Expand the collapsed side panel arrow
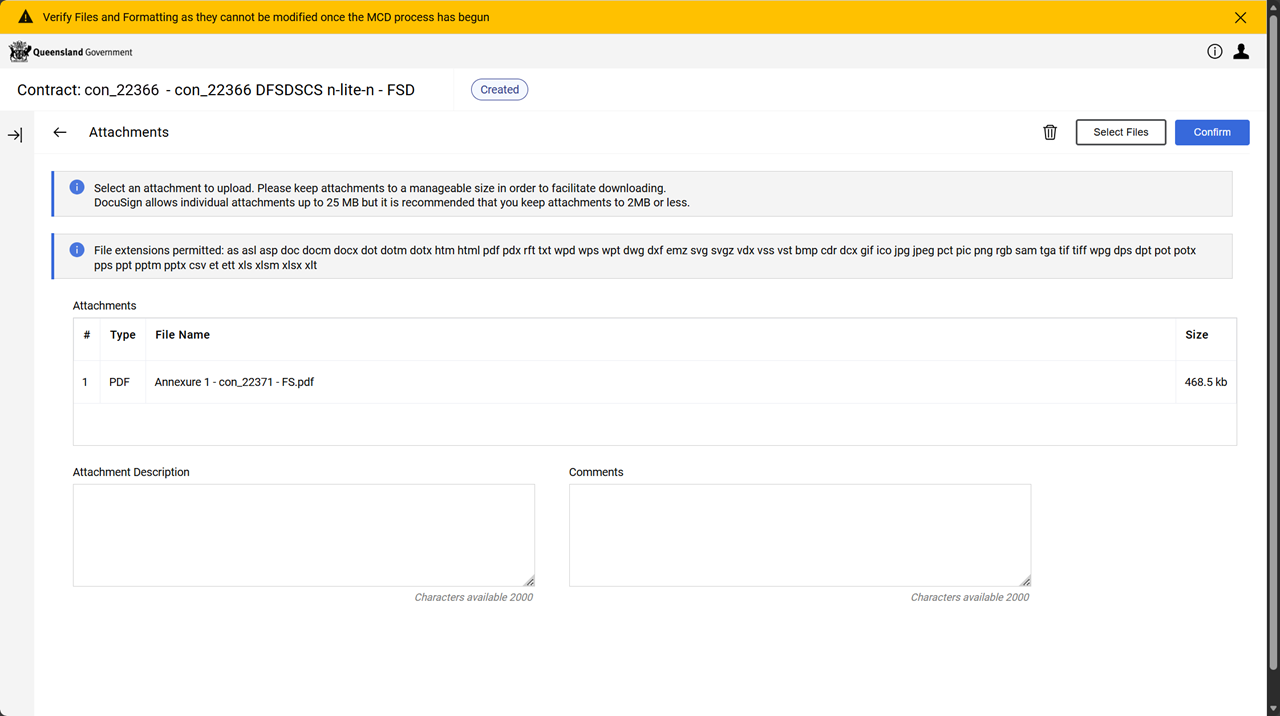This screenshot has height=716, width=1280. tap(15, 135)
